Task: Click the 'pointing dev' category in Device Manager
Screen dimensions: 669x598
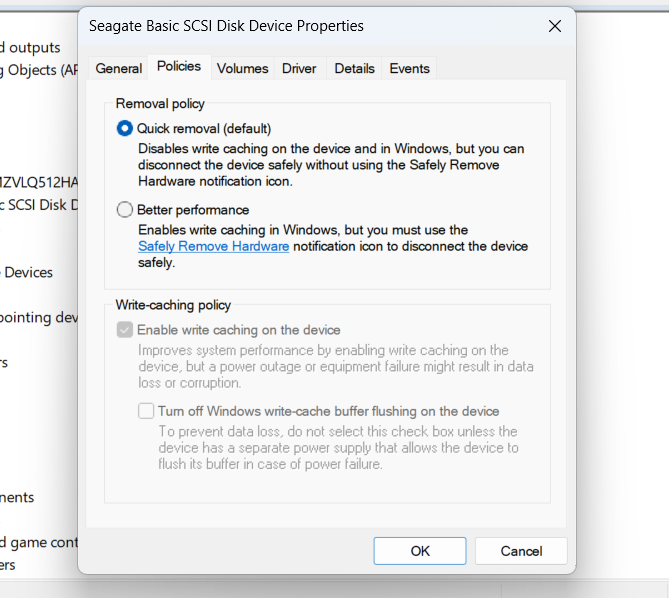Action: [x=39, y=318]
